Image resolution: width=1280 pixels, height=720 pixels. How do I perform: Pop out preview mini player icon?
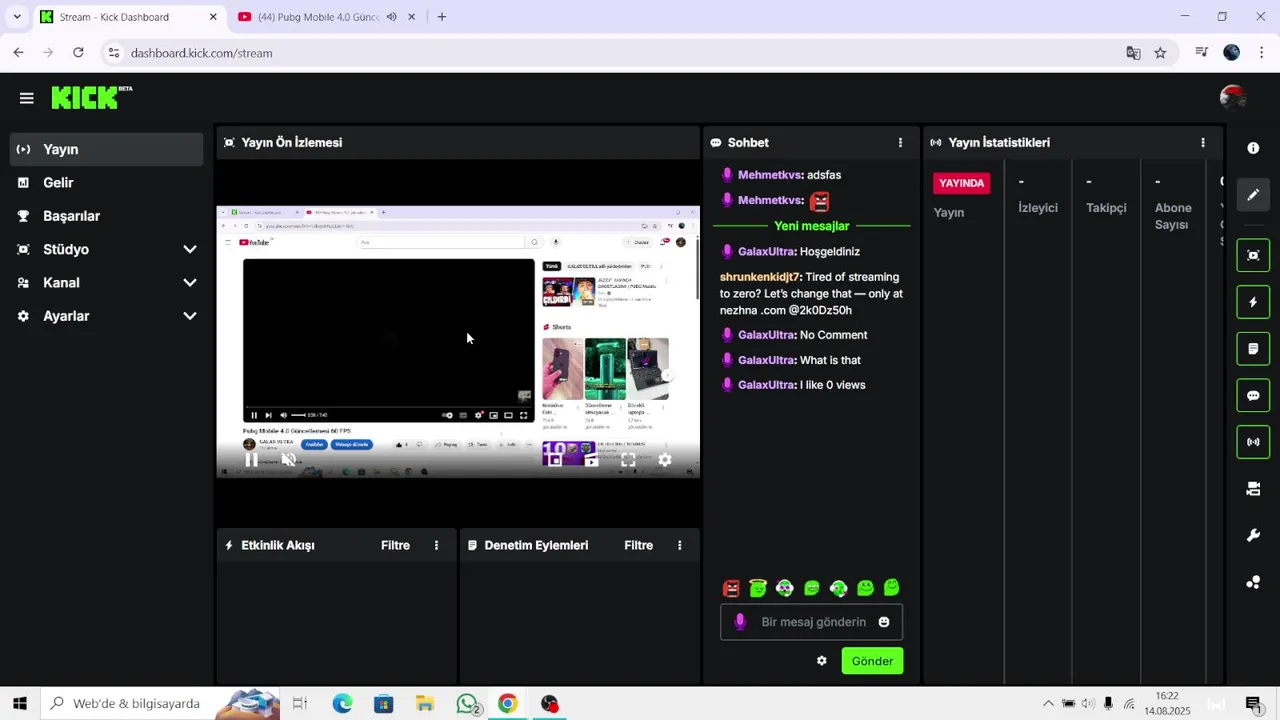tap(554, 460)
